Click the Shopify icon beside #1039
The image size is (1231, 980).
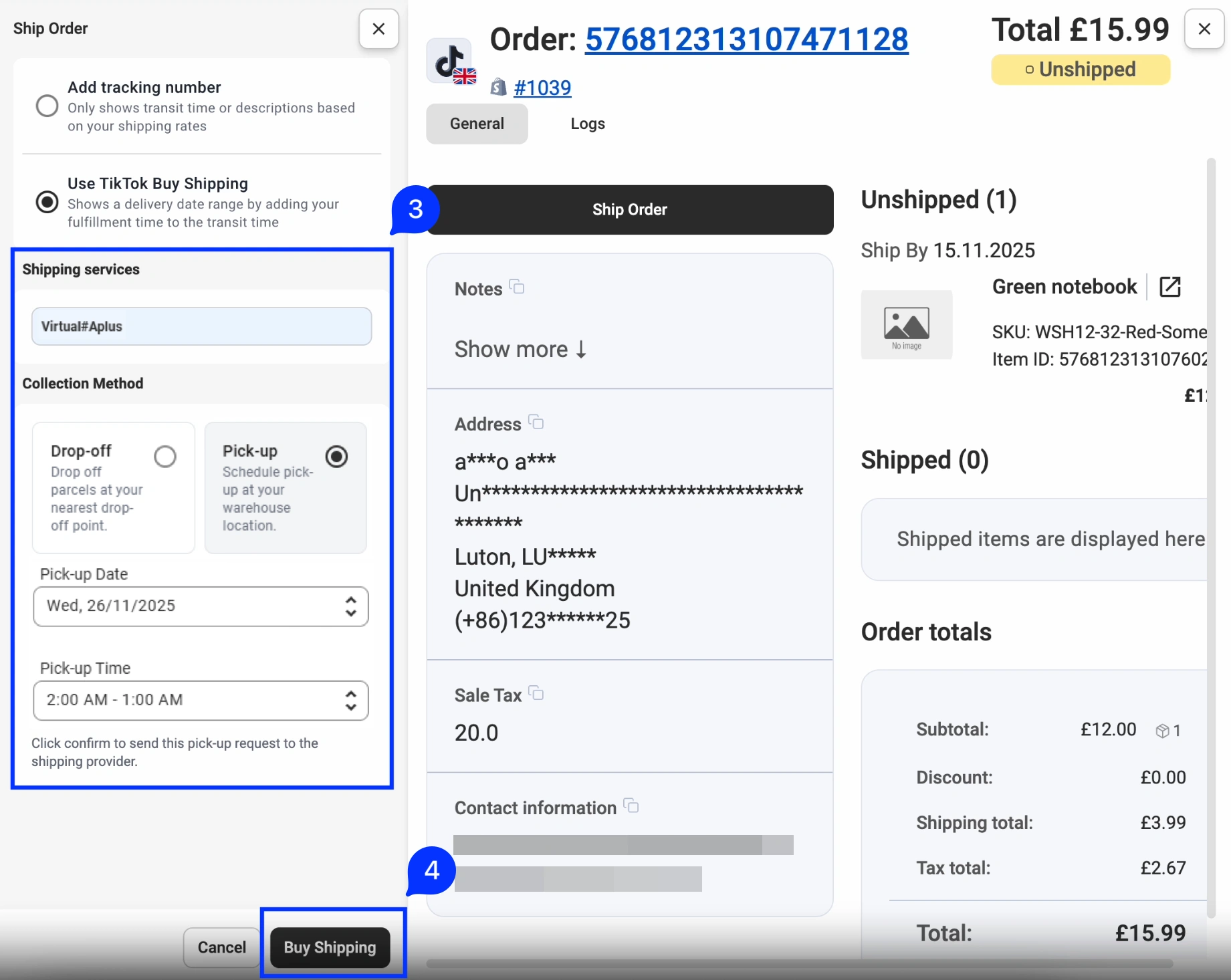tap(498, 88)
